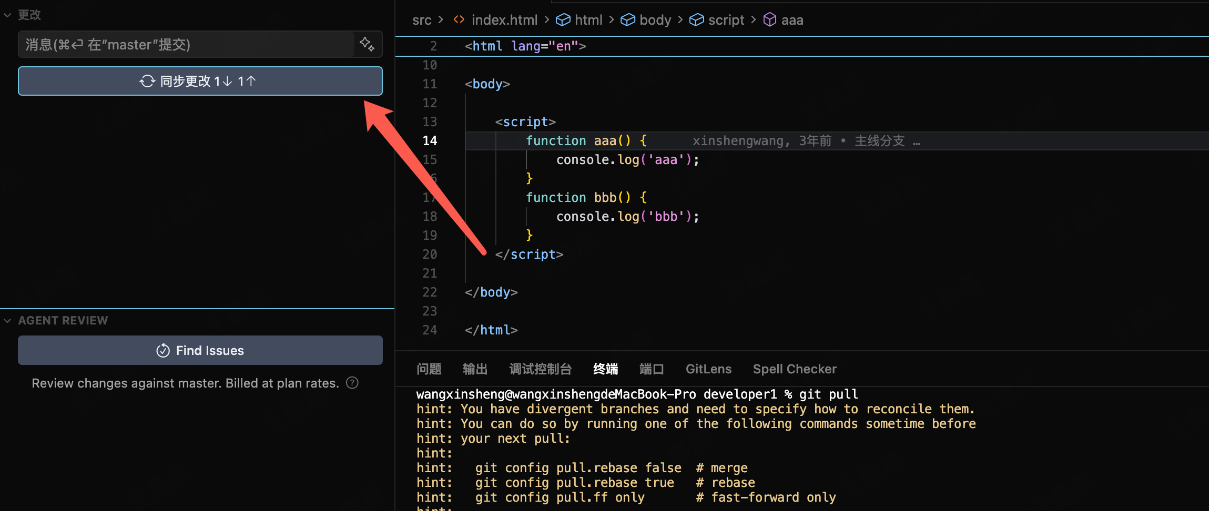Image resolution: width=1209 pixels, height=511 pixels.
Task: Click the sync circular arrows icon on button
Action: 147,81
